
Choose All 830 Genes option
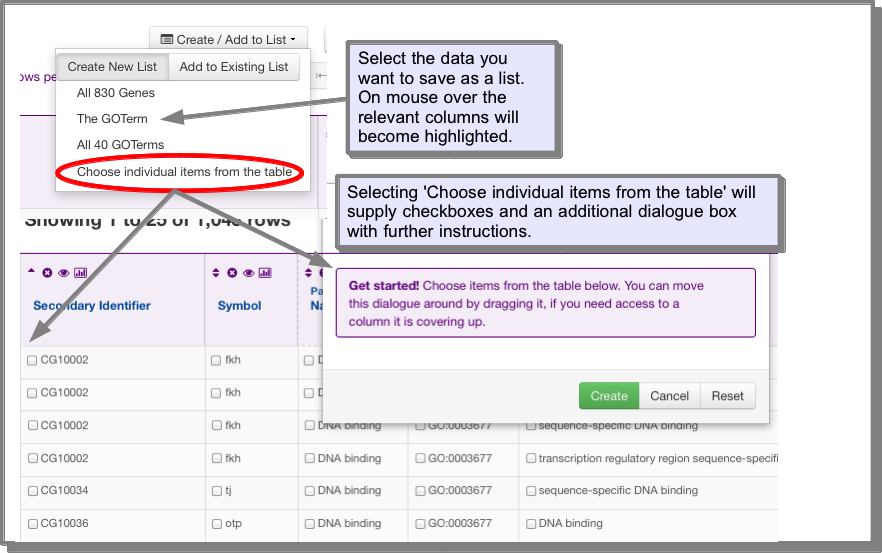click(x=116, y=93)
